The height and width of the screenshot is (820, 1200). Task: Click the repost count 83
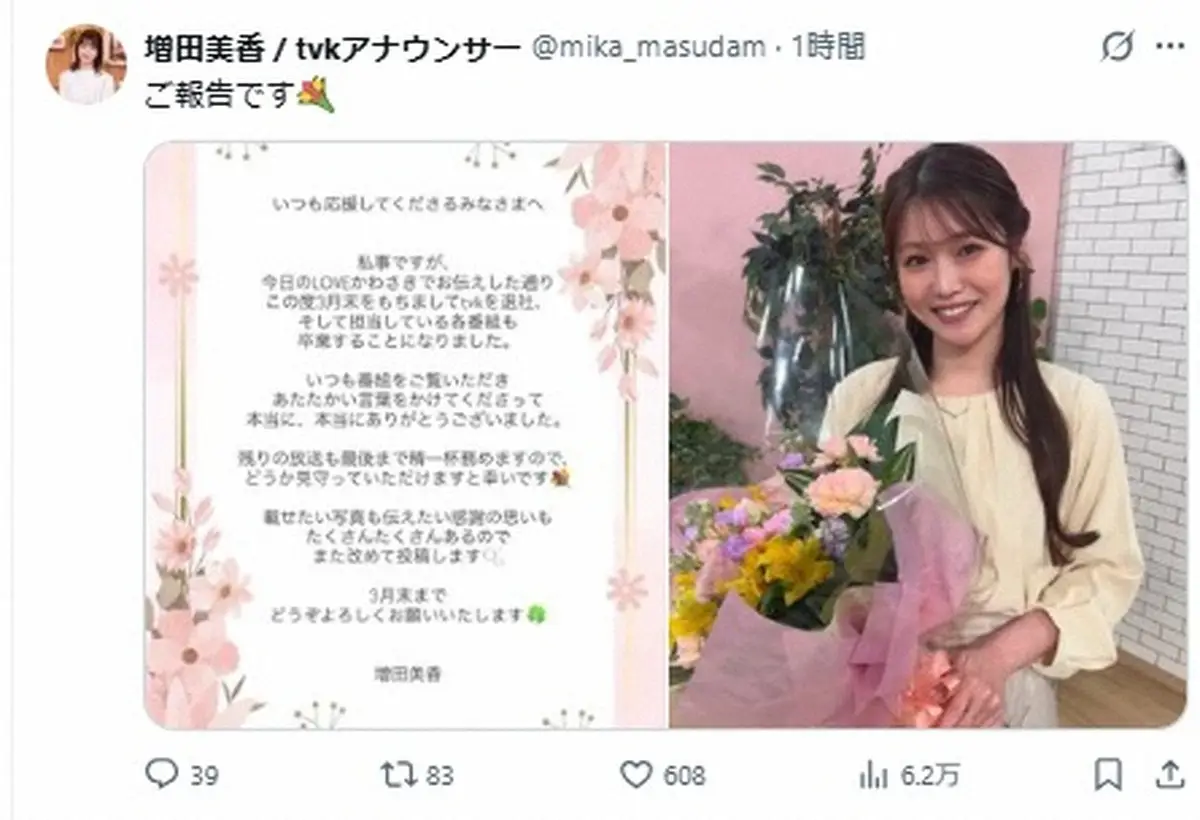pos(440,775)
